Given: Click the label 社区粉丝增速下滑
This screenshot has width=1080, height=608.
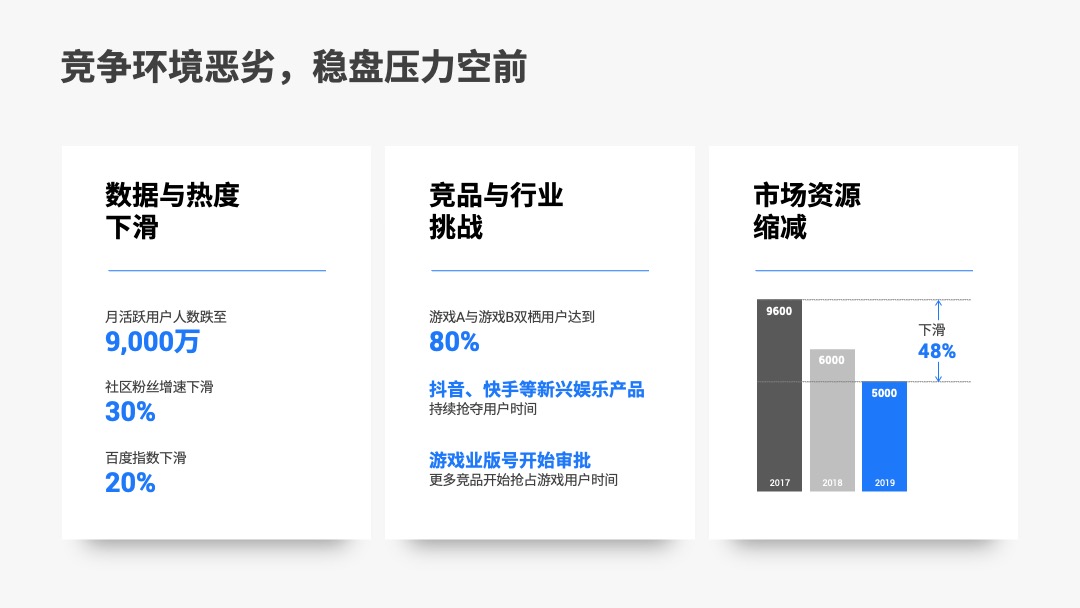Looking at the screenshot, I should coord(159,387).
